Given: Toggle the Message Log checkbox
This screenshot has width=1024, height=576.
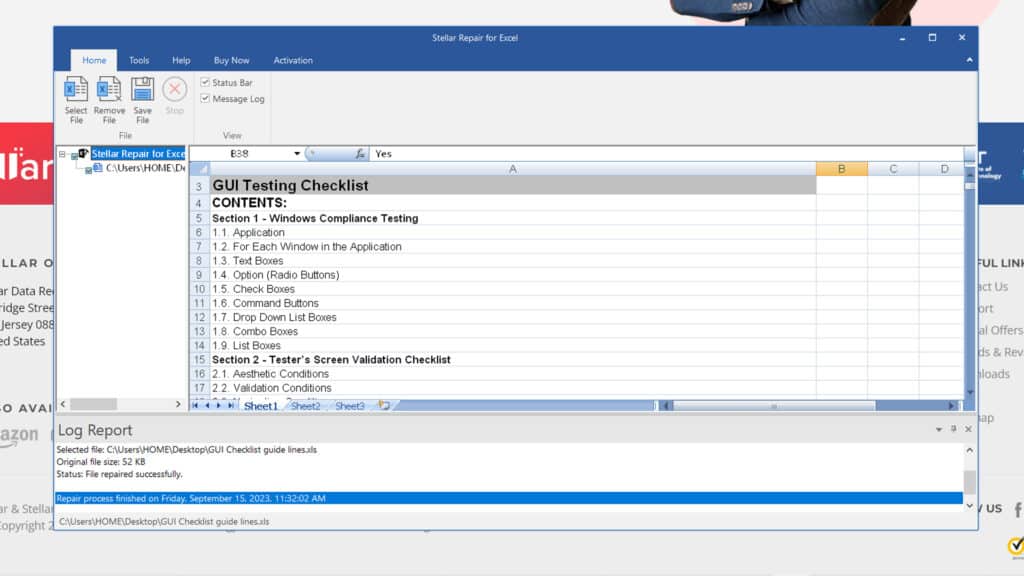Looking at the screenshot, I should 205,99.
